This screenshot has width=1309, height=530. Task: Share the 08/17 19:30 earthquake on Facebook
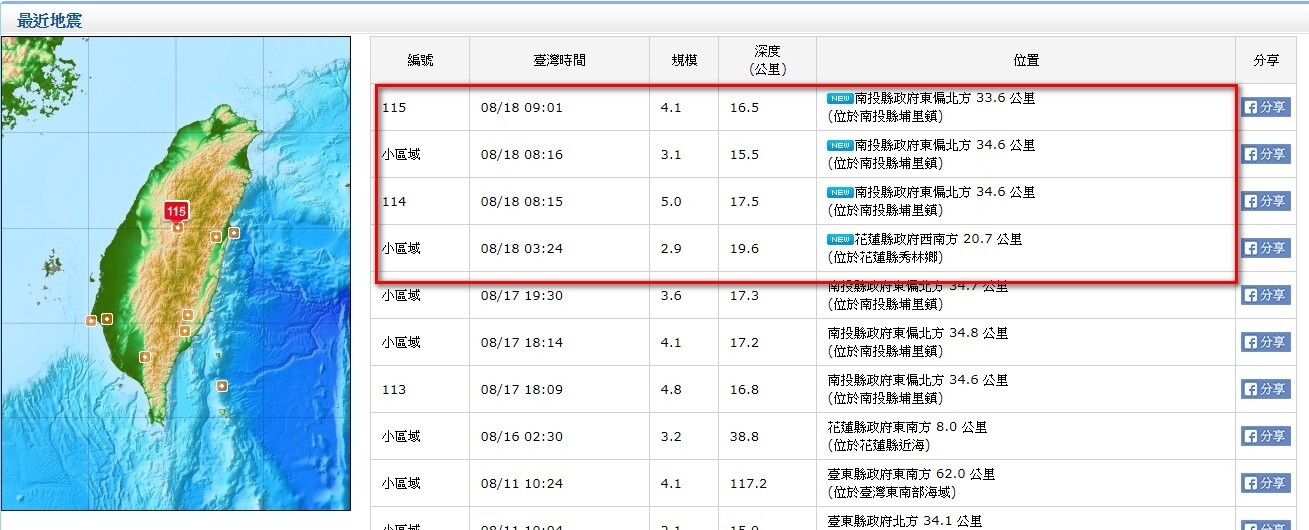(1265, 295)
